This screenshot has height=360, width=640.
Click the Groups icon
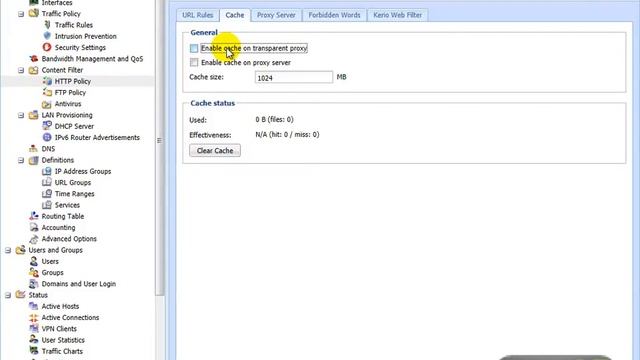34,272
